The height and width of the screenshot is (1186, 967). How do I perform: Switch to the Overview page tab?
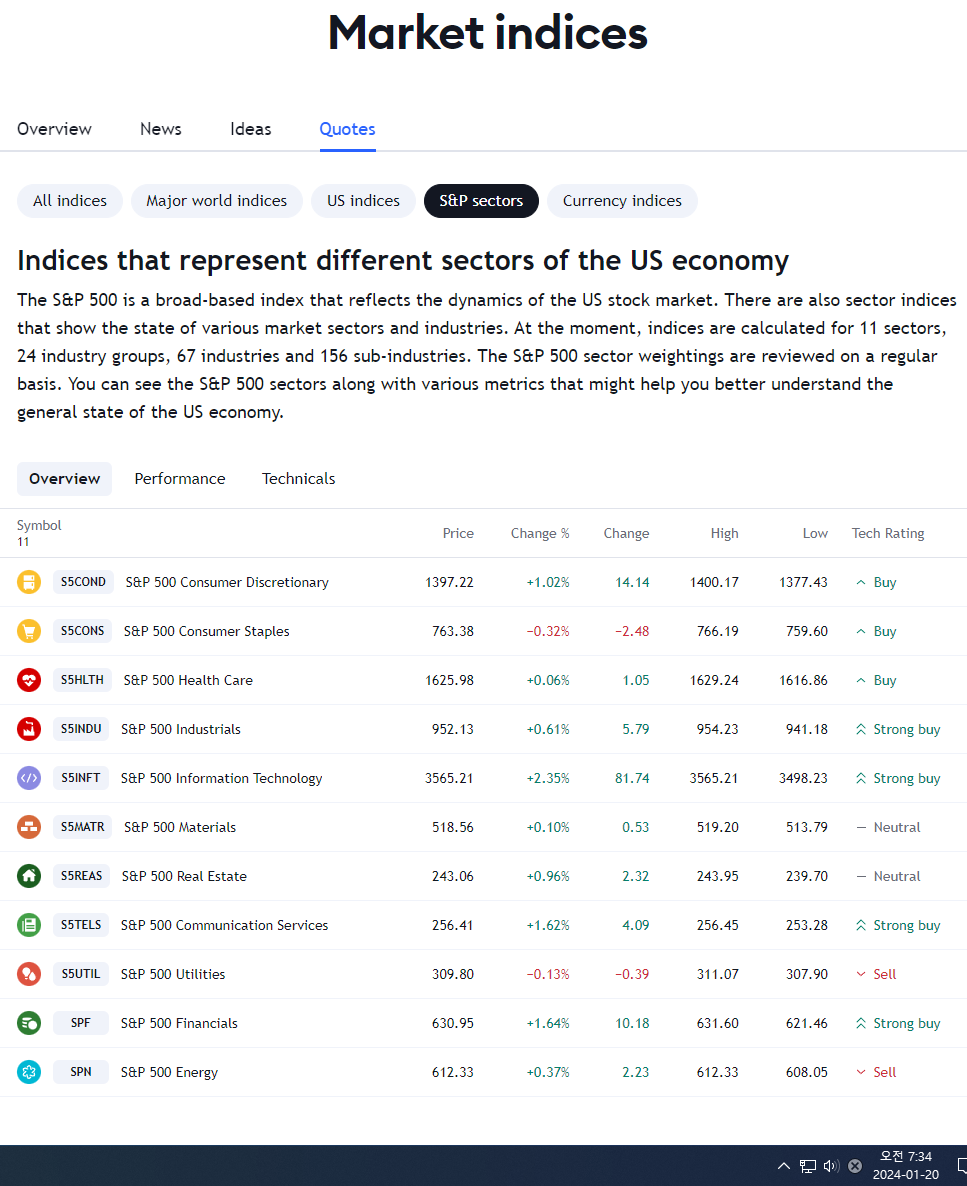(x=54, y=129)
